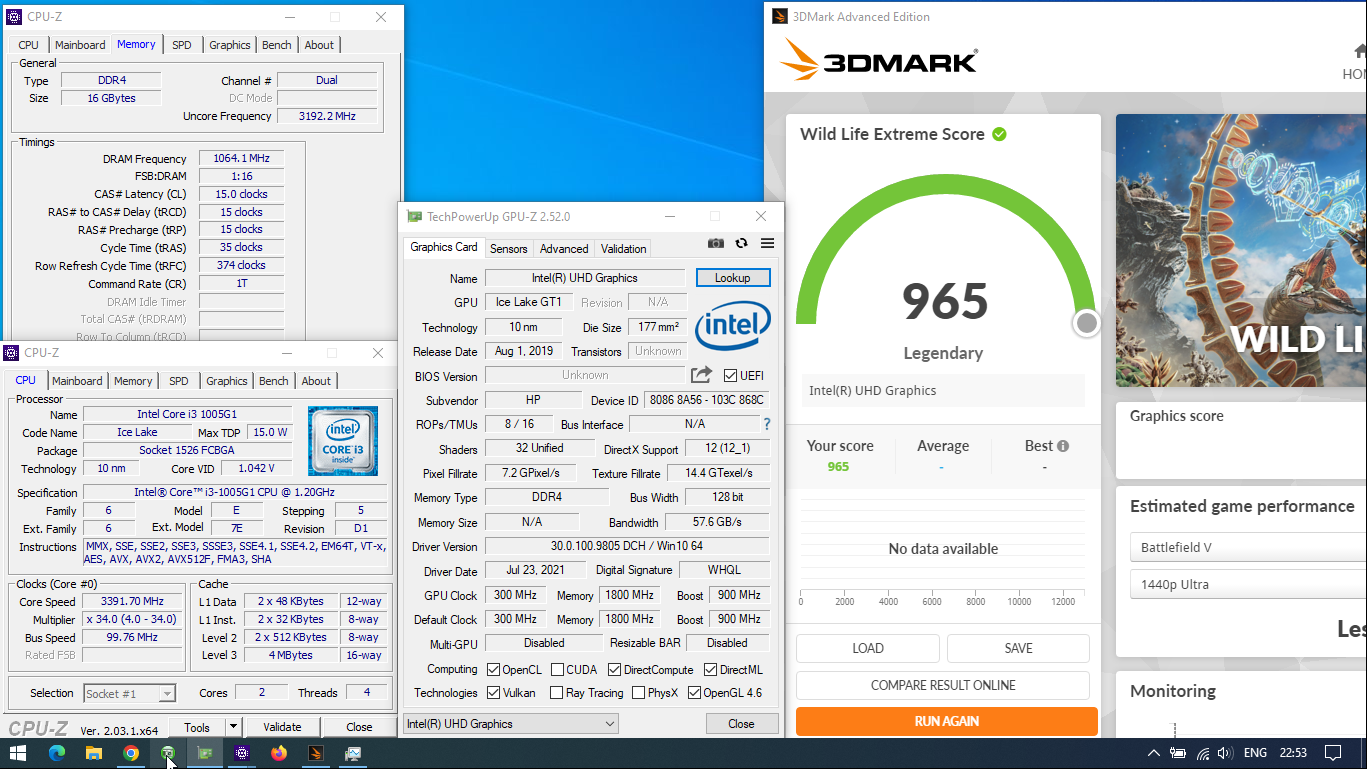The height and width of the screenshot is (769, 1367).
Task: Open the SPD tab in the Memory CPU-Z window
Action: 182,45
